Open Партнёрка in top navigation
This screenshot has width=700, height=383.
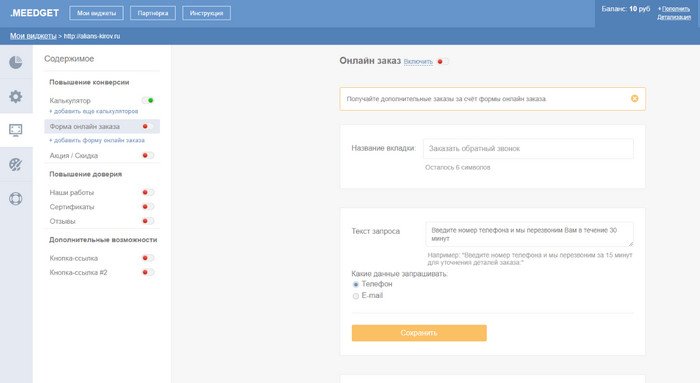[x=153, y=13]
